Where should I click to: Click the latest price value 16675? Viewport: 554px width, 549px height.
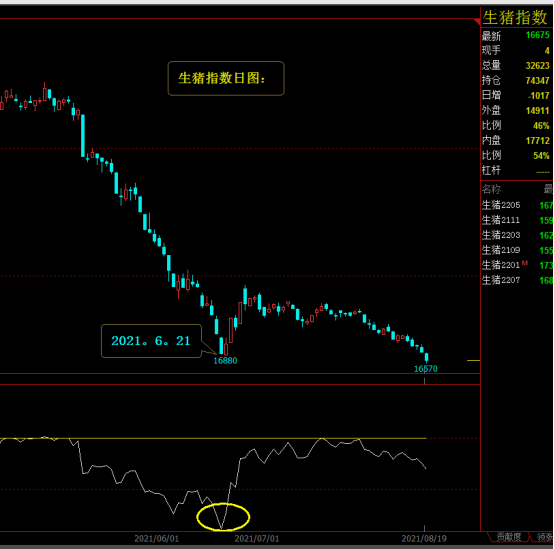(x=537, y=35)
